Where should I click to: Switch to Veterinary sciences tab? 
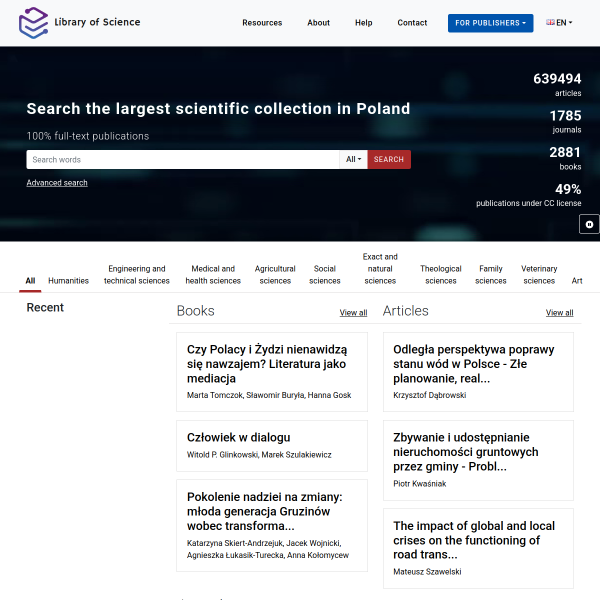tap(539, 275)
